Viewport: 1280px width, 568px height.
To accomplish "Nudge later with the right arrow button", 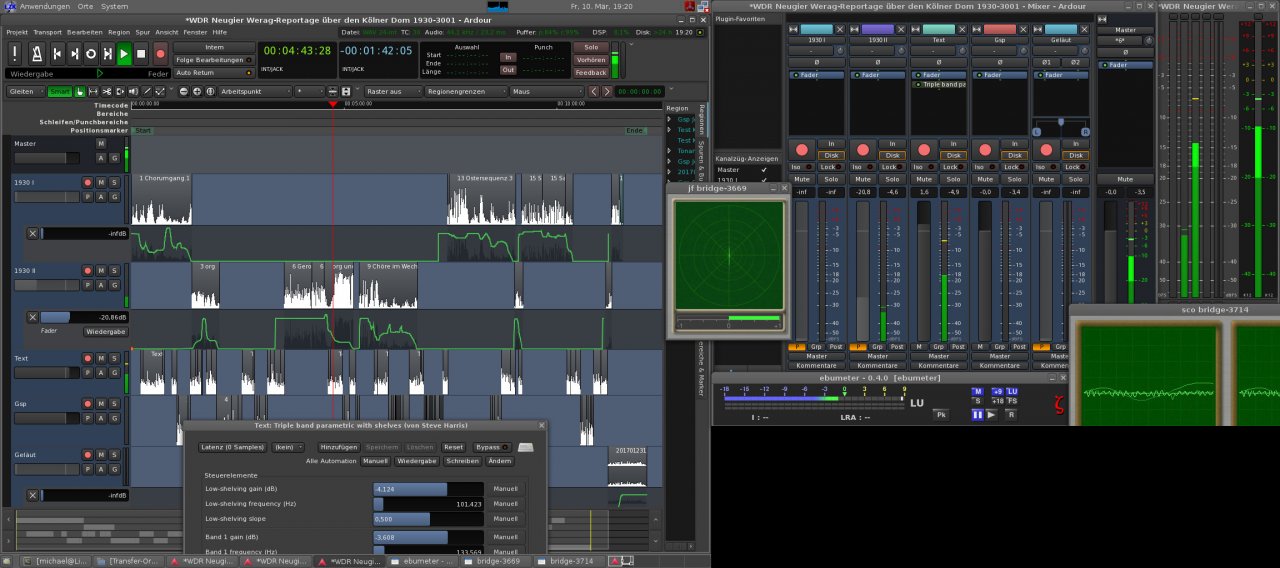I will pos(607,91).
